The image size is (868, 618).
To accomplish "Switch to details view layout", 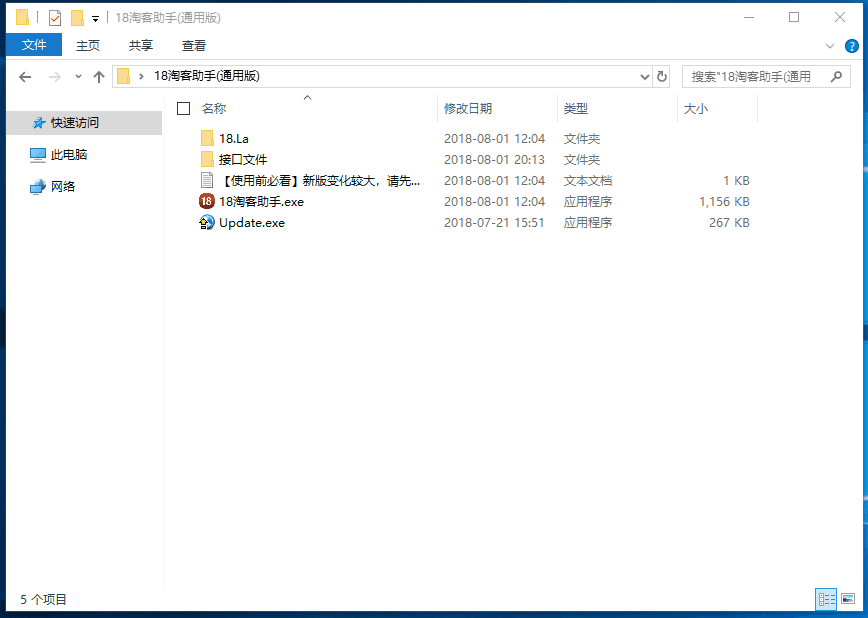I will 826,599.
